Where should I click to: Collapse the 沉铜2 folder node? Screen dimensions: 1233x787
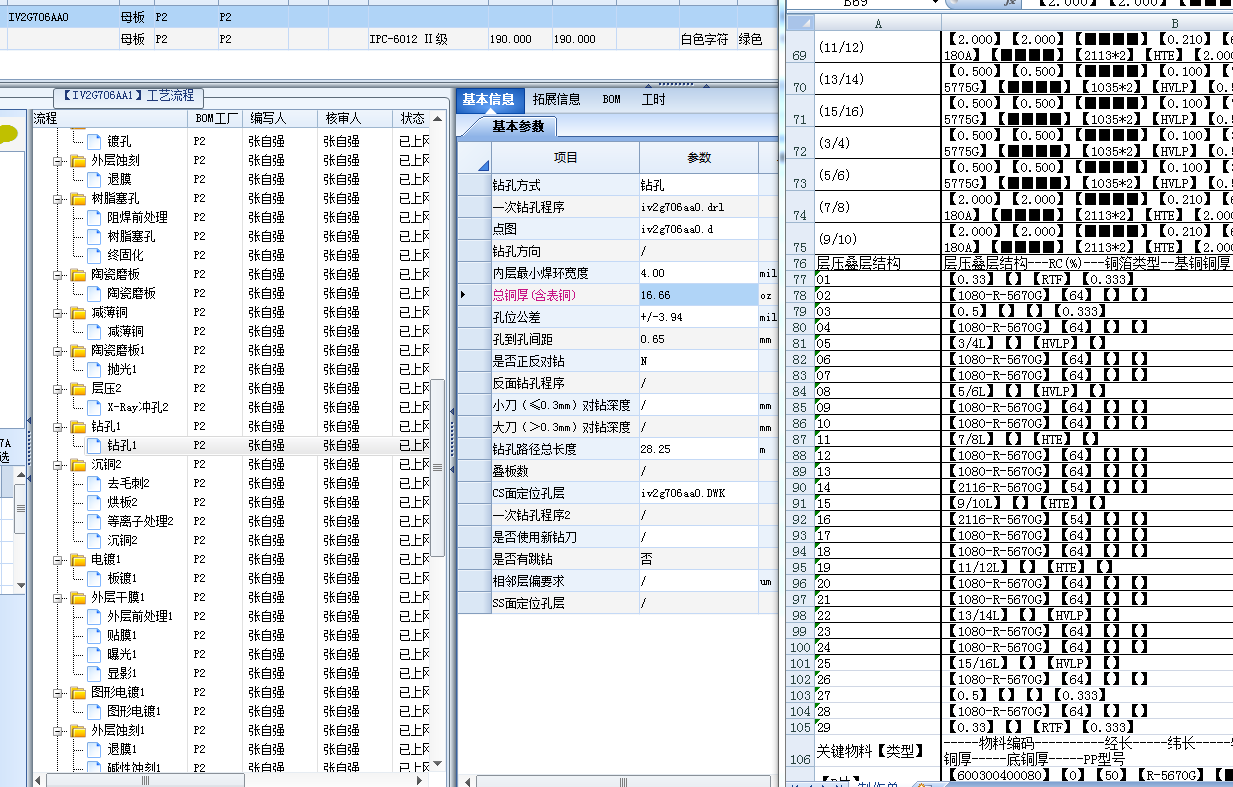pyautogui.click(x=59, y=464)
